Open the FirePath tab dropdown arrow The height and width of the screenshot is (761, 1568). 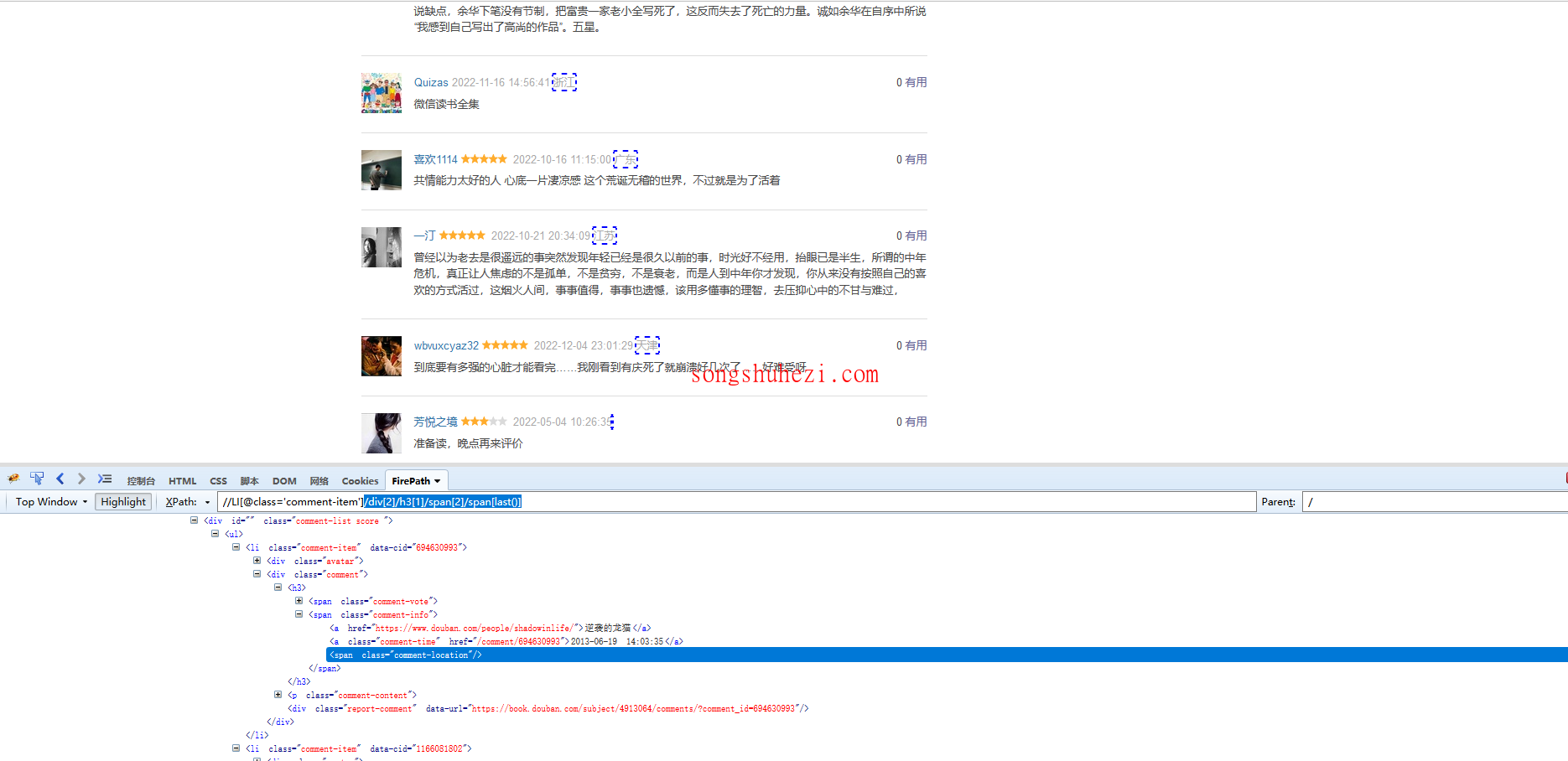coord(437,481)
